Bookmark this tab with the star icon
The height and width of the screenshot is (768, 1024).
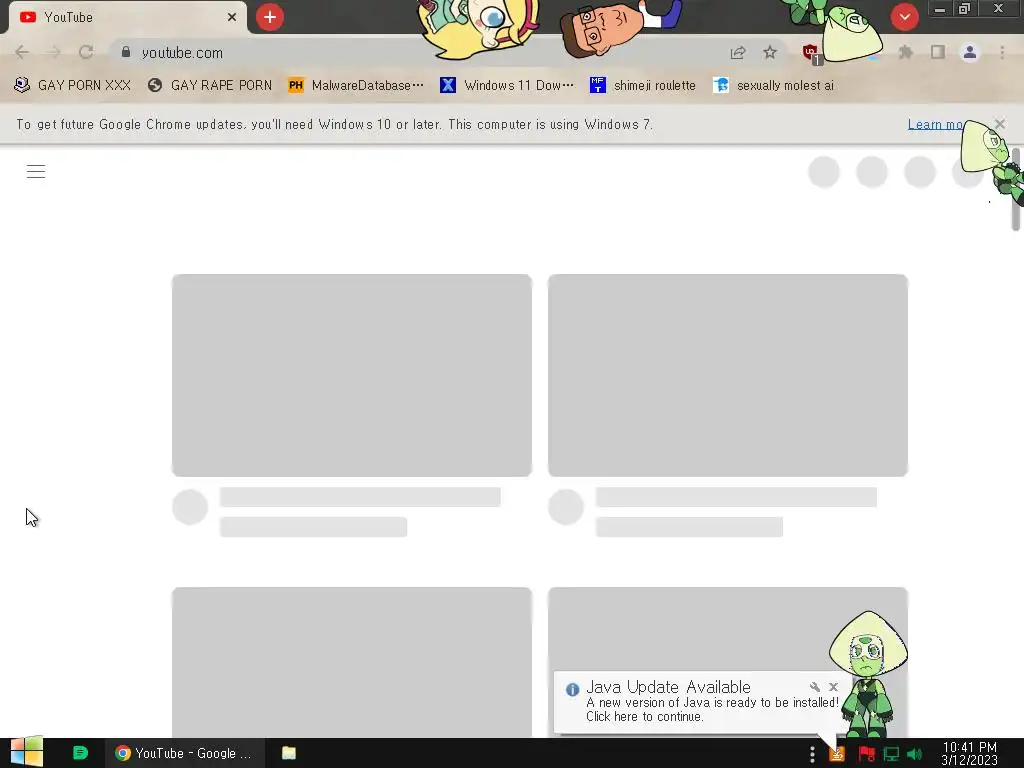(x=770, y=52)
